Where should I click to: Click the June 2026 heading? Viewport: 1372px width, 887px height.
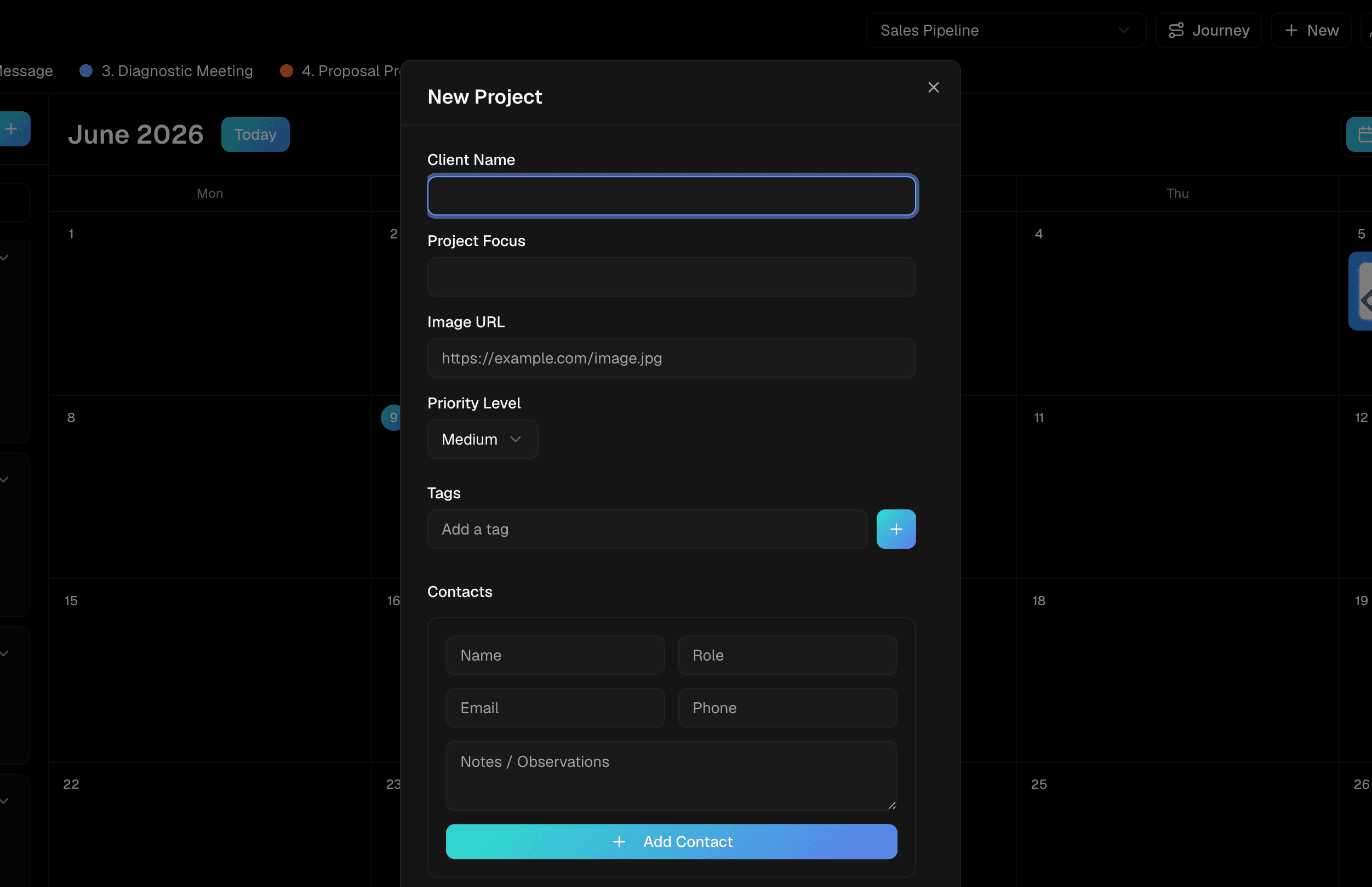135,134
